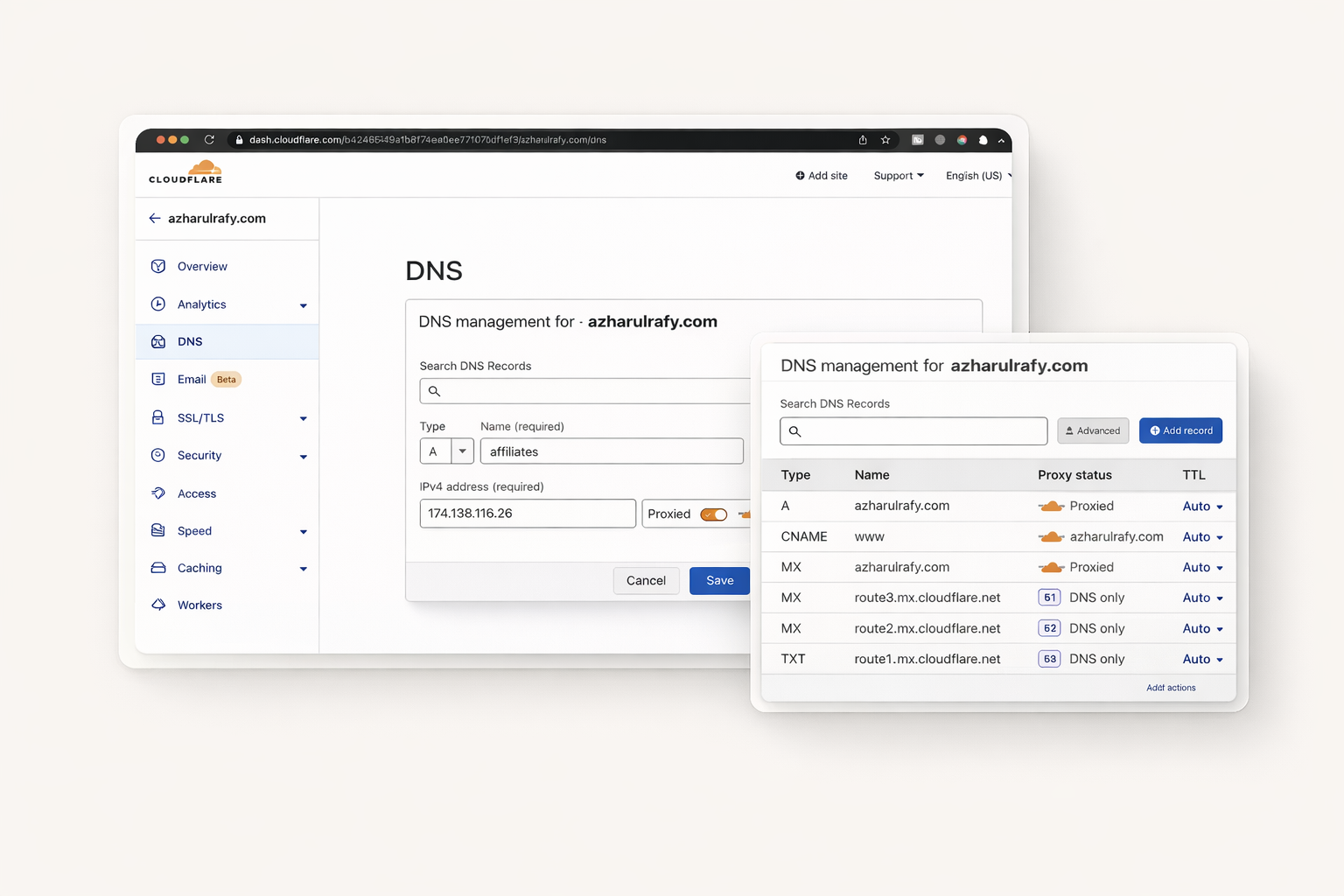Expand the Analytics sidebar section
This screenshot has width=1344, height=896.
point(303,305)
